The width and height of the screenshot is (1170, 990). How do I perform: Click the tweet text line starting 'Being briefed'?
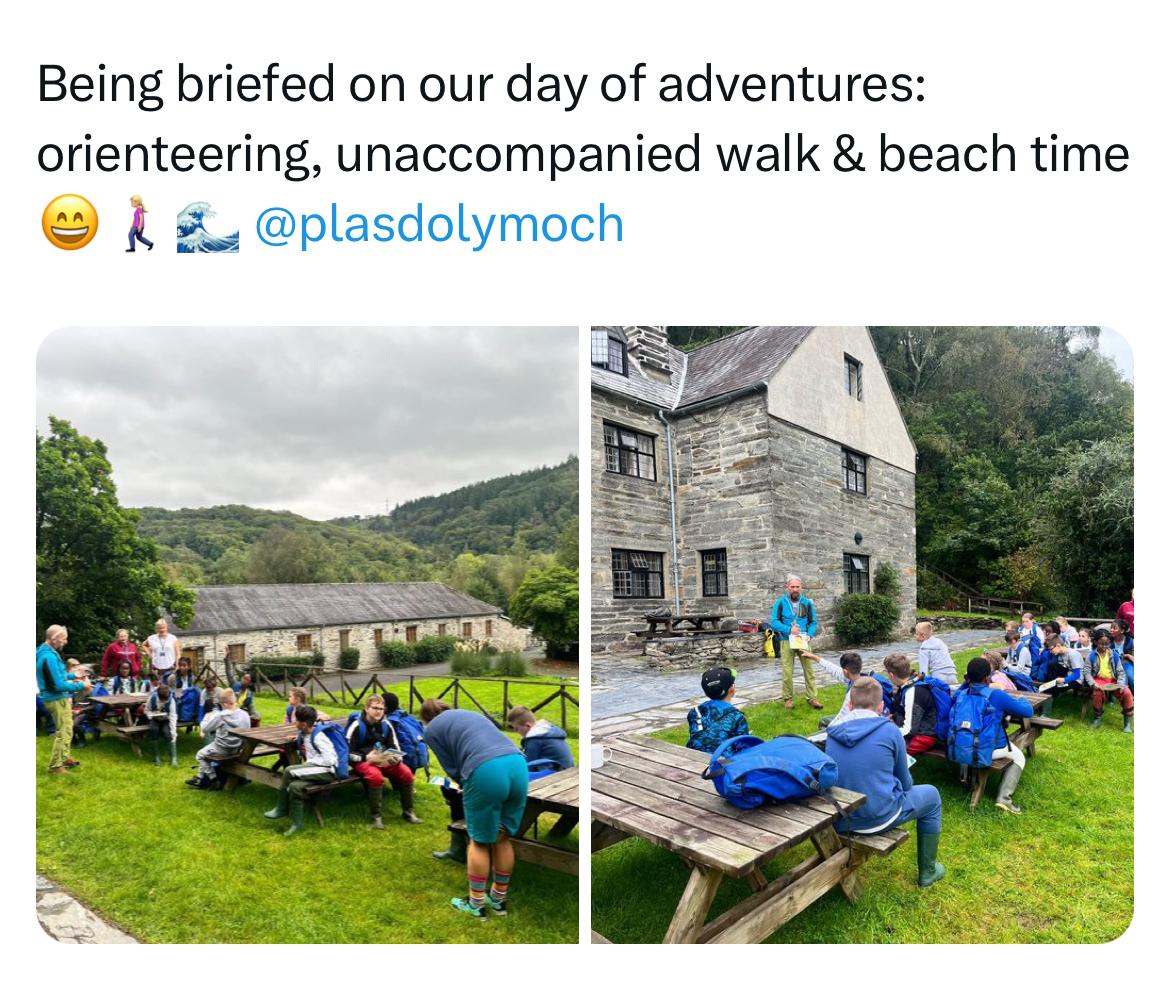480,86
